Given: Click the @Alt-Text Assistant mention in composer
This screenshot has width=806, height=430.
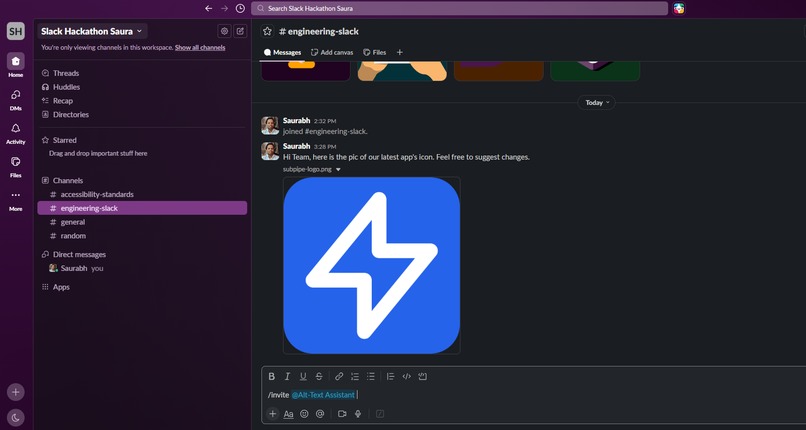Looking at the screenshot, I should [x=323, y=395].
